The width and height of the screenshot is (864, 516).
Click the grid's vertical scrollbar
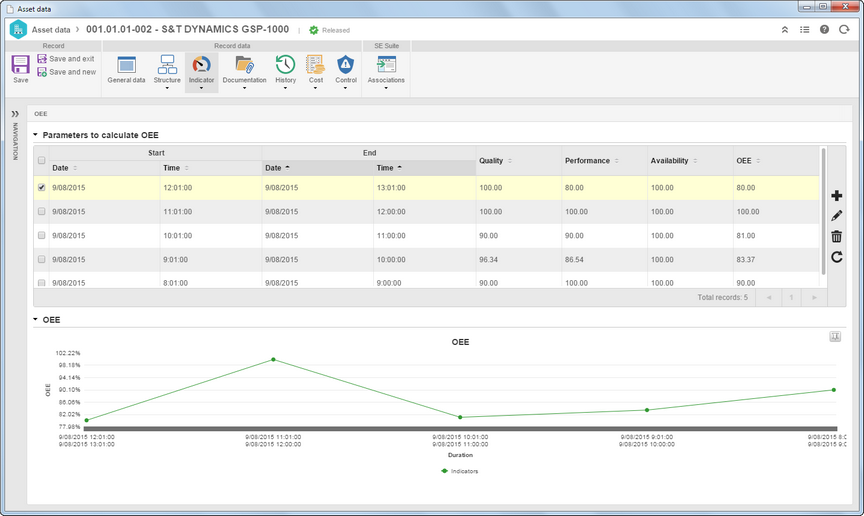(824, 211)
